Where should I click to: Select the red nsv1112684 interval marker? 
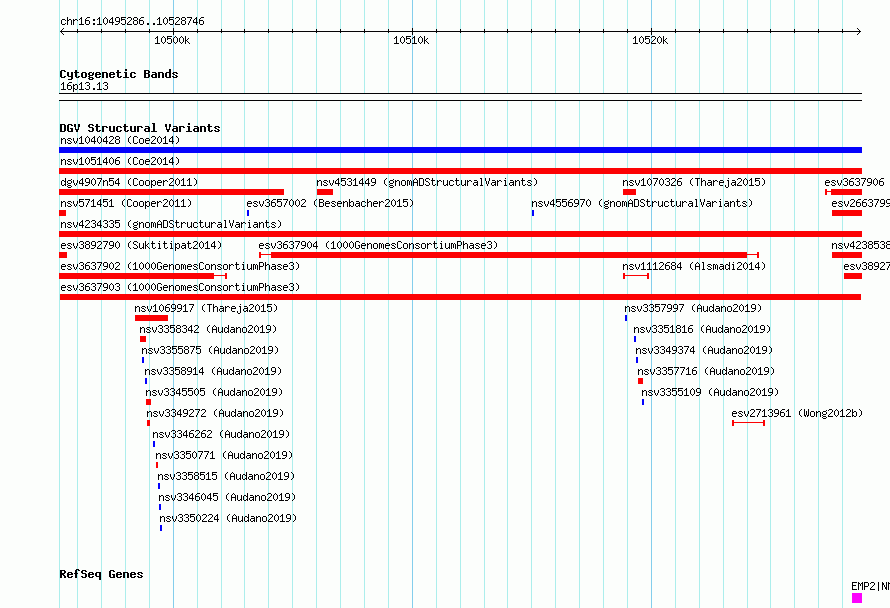point(636,276)
